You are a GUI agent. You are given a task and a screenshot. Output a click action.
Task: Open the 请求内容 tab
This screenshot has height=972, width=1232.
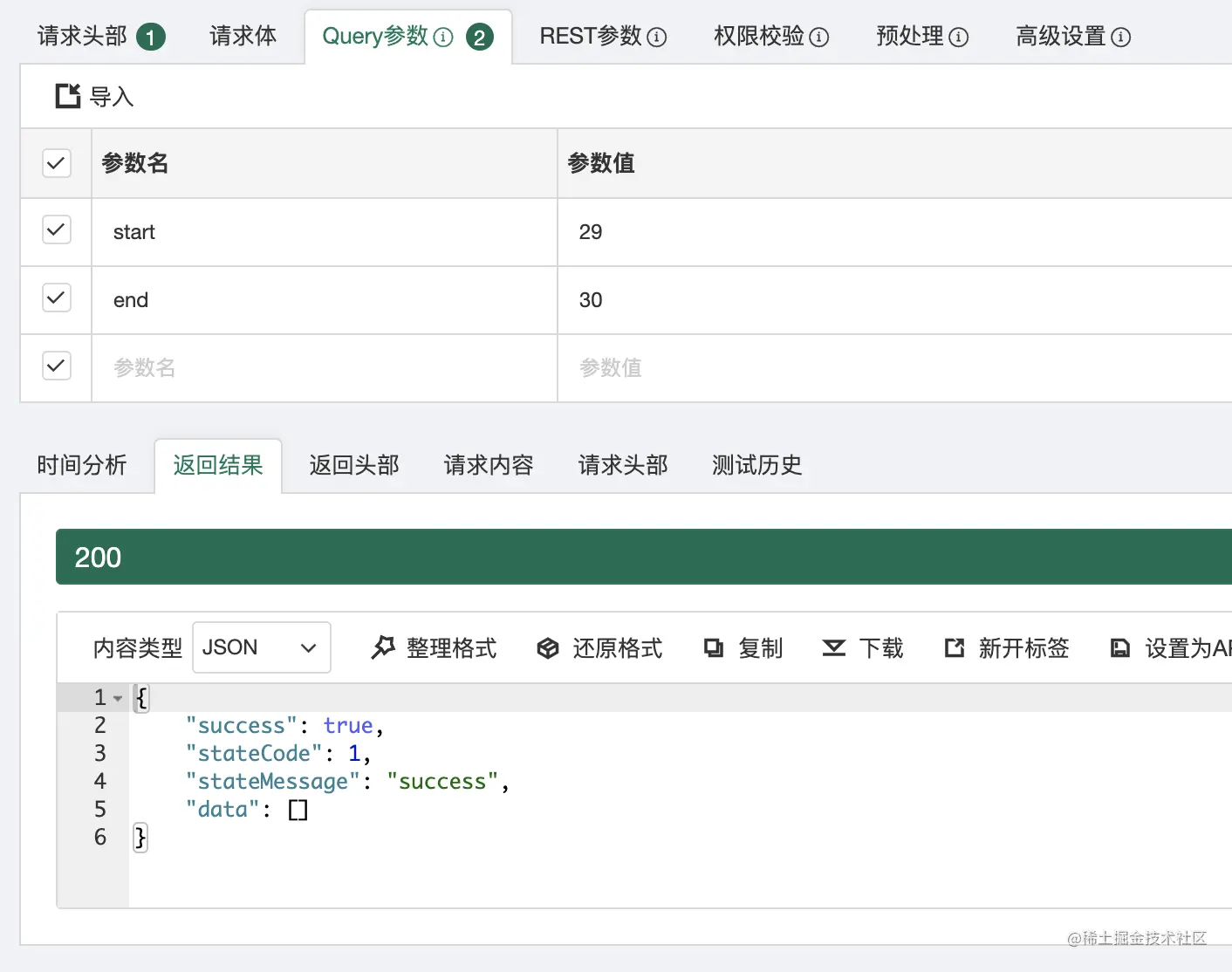pyautogui.click(x=489, y=465)
